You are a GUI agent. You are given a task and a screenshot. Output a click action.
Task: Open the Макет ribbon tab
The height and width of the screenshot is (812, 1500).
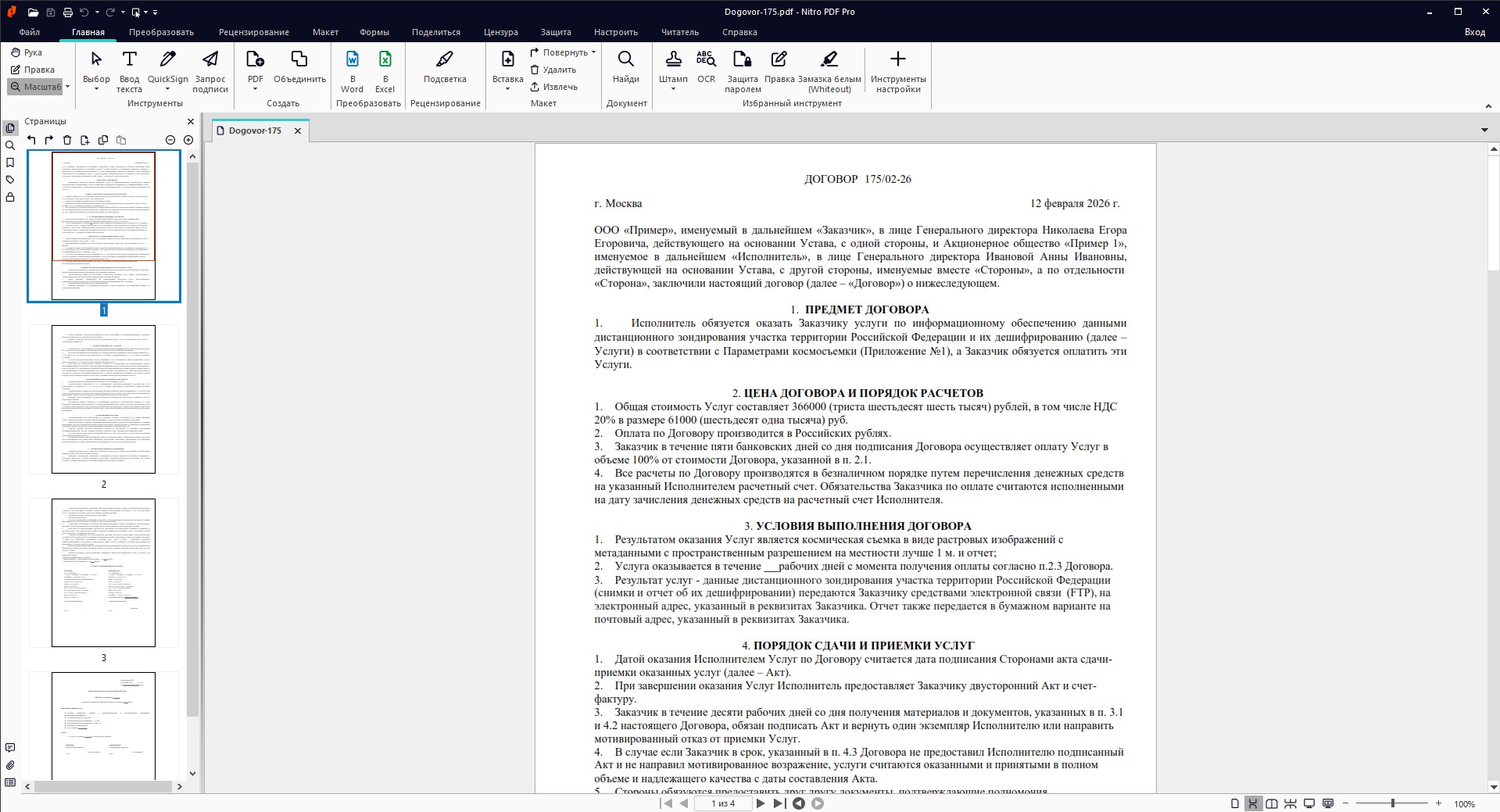tap(325, 32)
